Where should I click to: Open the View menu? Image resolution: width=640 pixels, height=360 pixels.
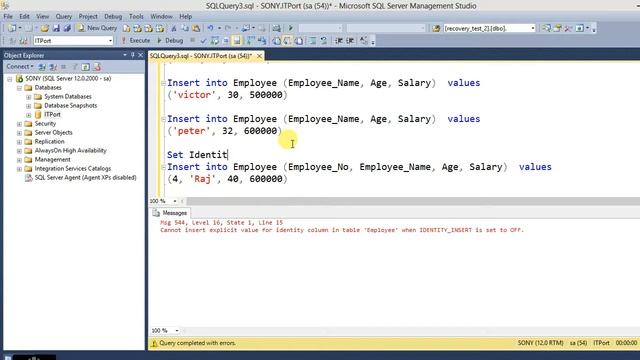[x=42, y=16]
